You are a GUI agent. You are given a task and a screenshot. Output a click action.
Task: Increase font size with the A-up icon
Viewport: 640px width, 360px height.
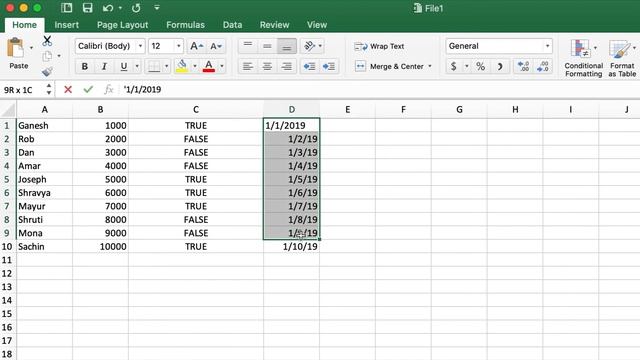click(197, 46)
